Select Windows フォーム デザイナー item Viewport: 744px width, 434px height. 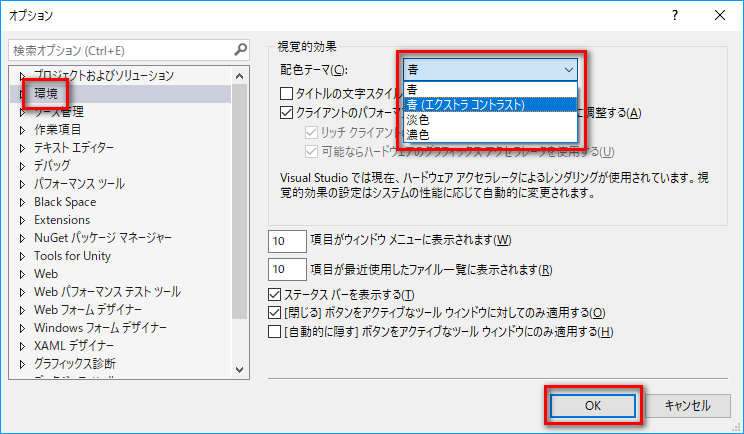(100, 328)
